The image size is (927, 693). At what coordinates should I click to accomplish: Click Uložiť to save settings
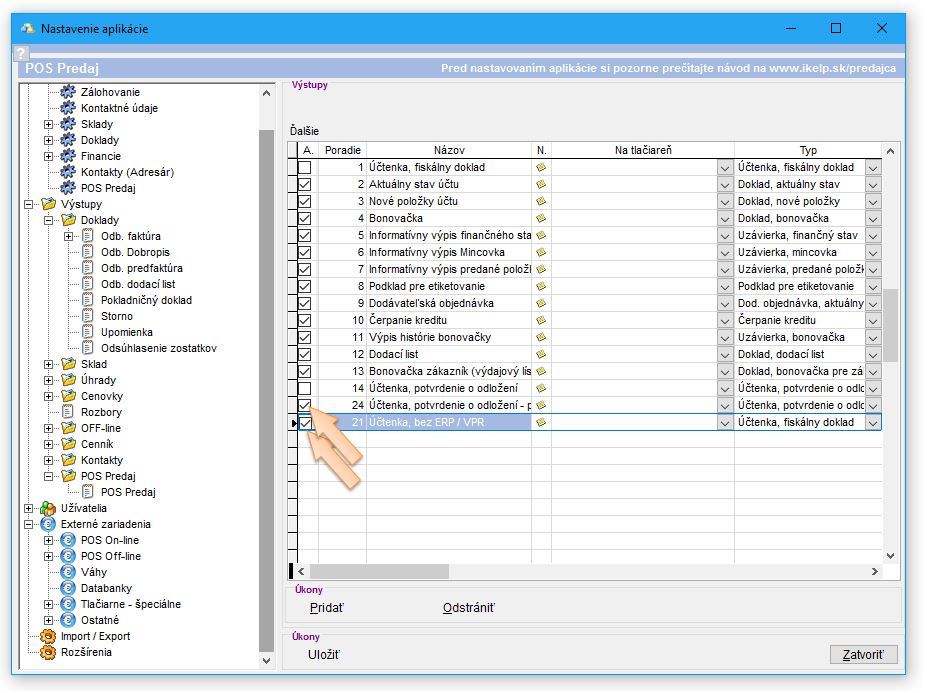tap(324, 655)
